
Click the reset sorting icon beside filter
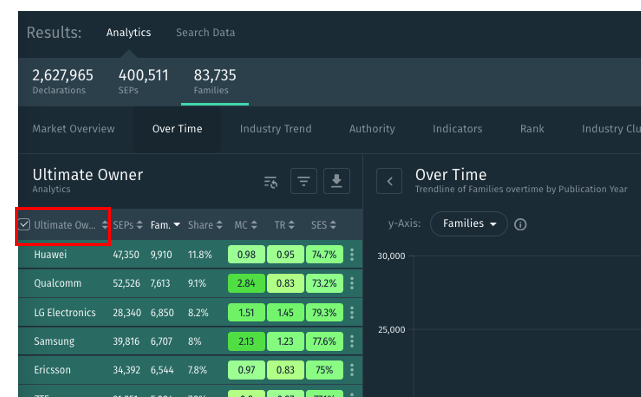click(271, 182)
